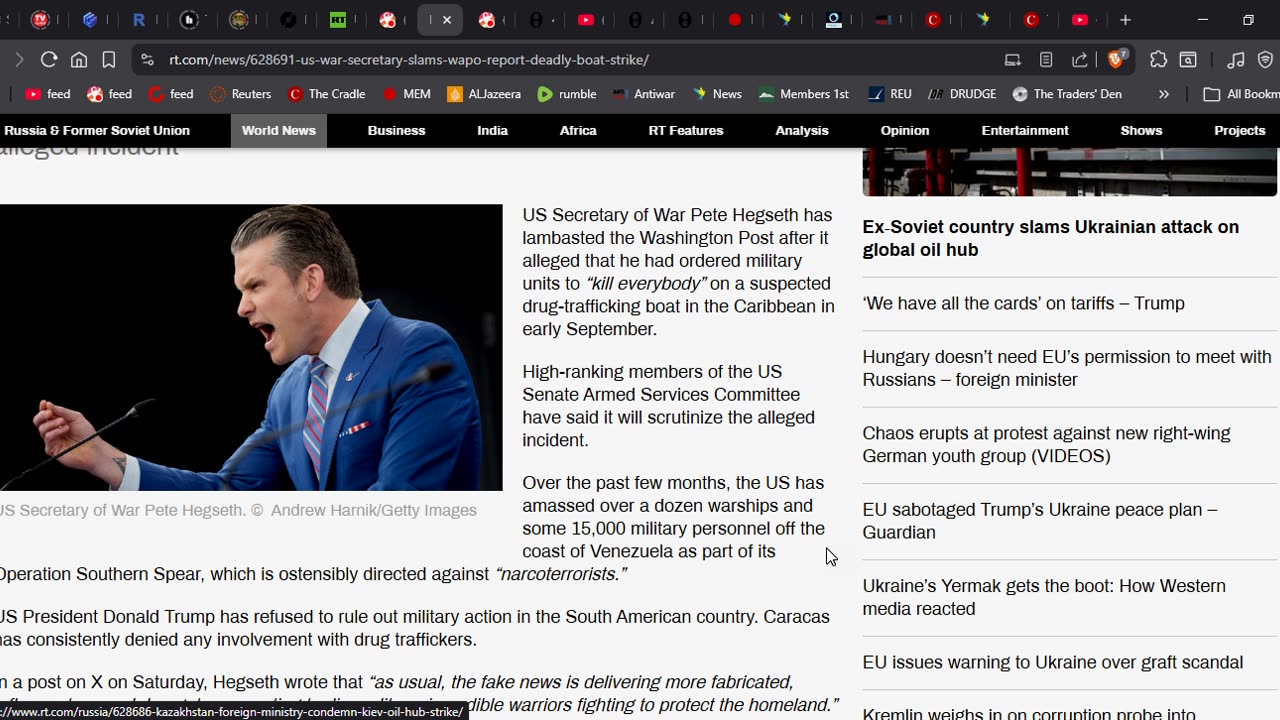Select the World News nav tab
The image size is (1280, 720).
[279, 131]
